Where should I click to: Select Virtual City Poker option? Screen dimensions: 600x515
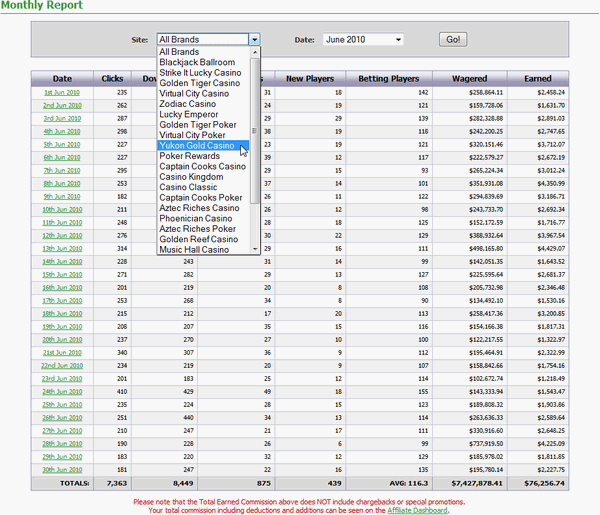203,135
